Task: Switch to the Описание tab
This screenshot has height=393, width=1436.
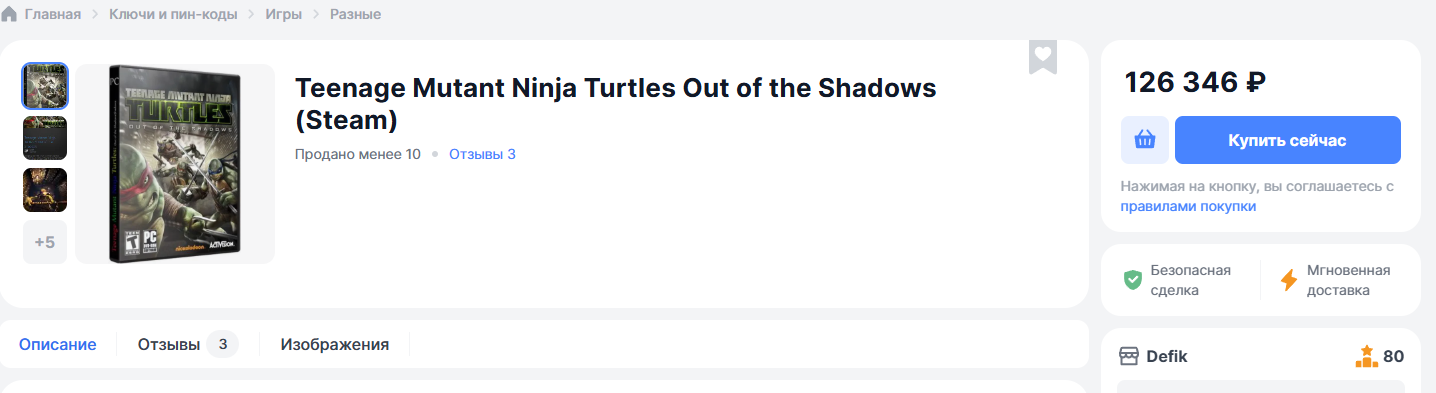Action: coord(58,344)
